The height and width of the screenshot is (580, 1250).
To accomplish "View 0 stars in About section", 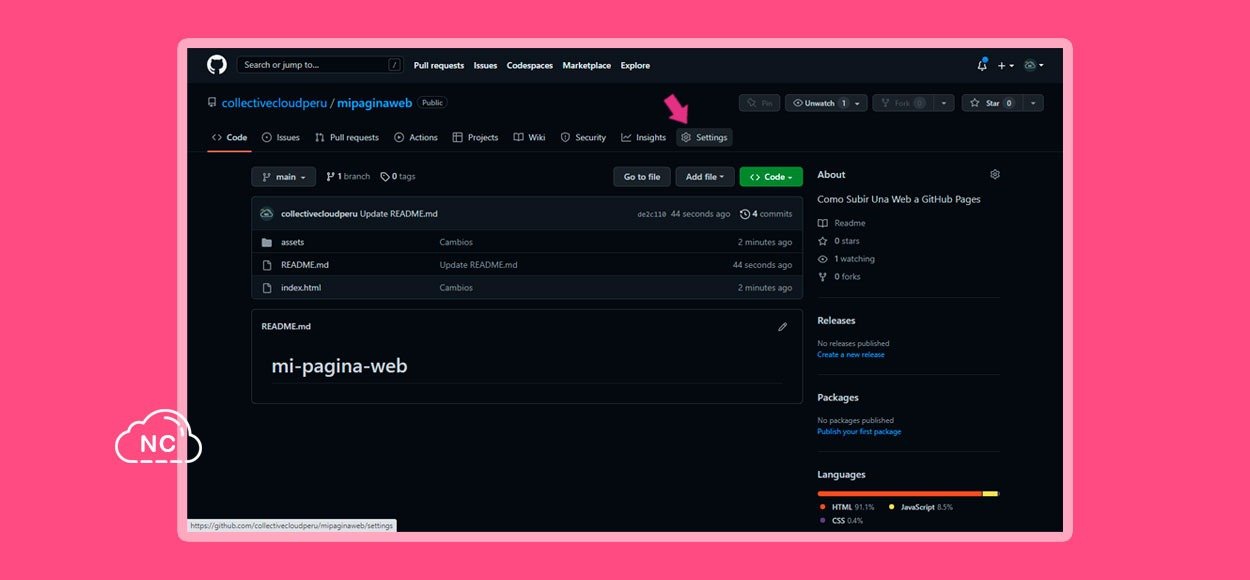I will pyautogui.click(x=838, y=241).
